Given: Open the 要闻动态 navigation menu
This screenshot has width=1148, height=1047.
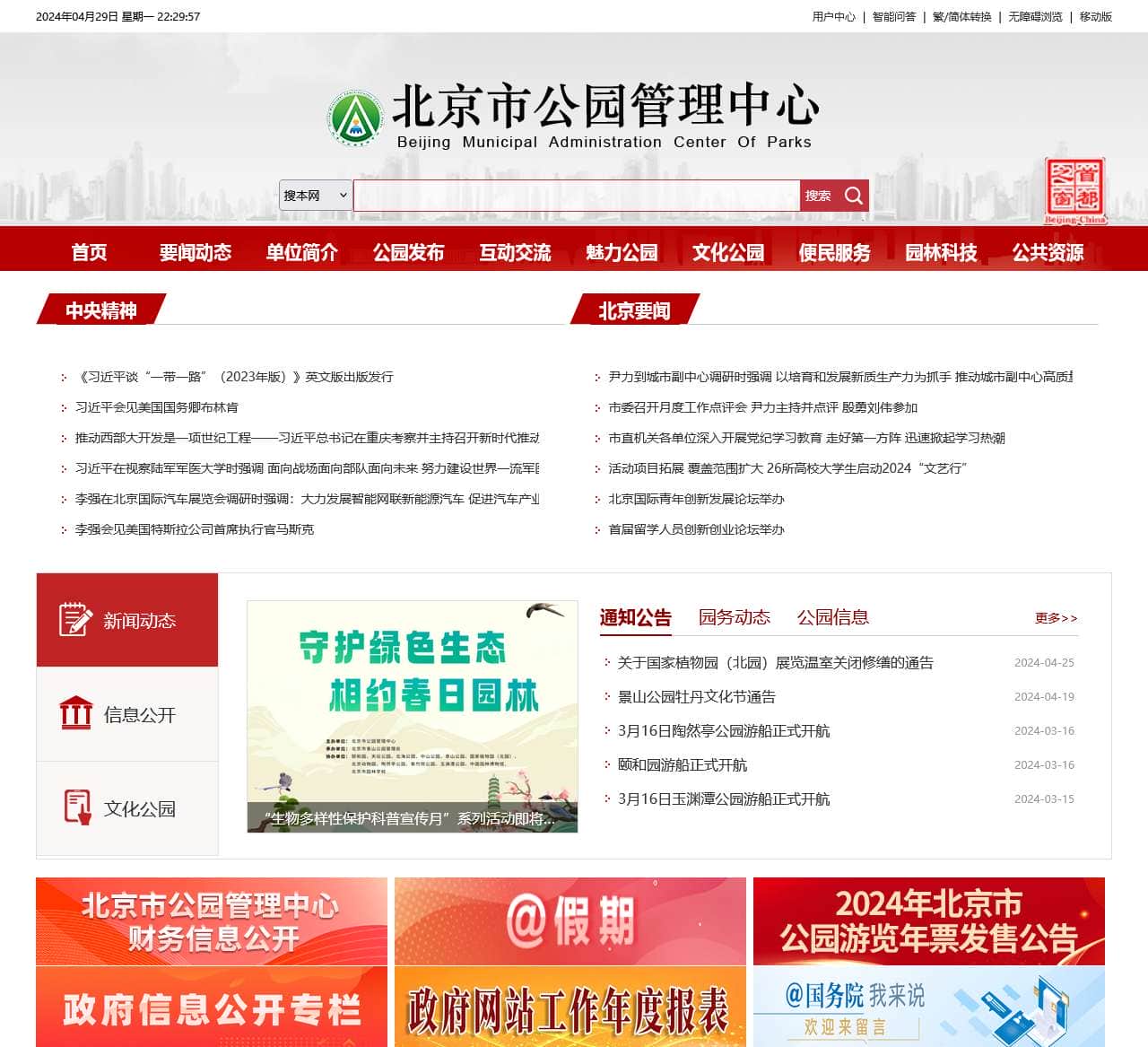Looking at the screenshot, I should (x=196, y=252).
